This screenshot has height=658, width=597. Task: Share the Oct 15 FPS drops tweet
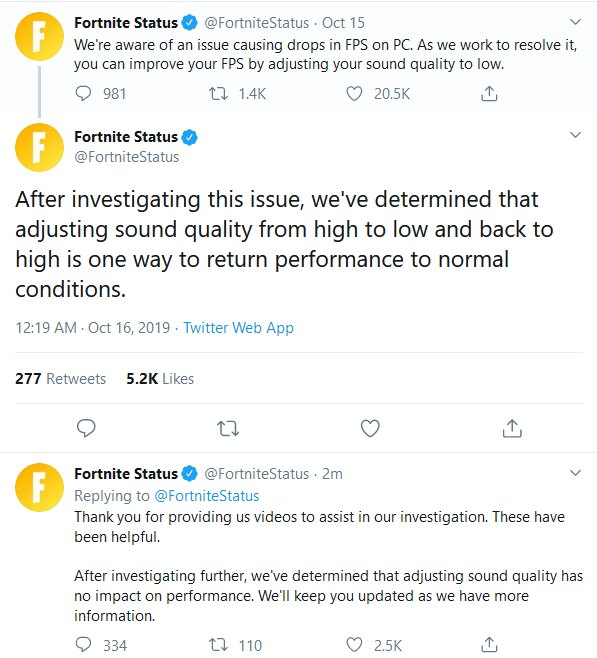coord(489,93)
